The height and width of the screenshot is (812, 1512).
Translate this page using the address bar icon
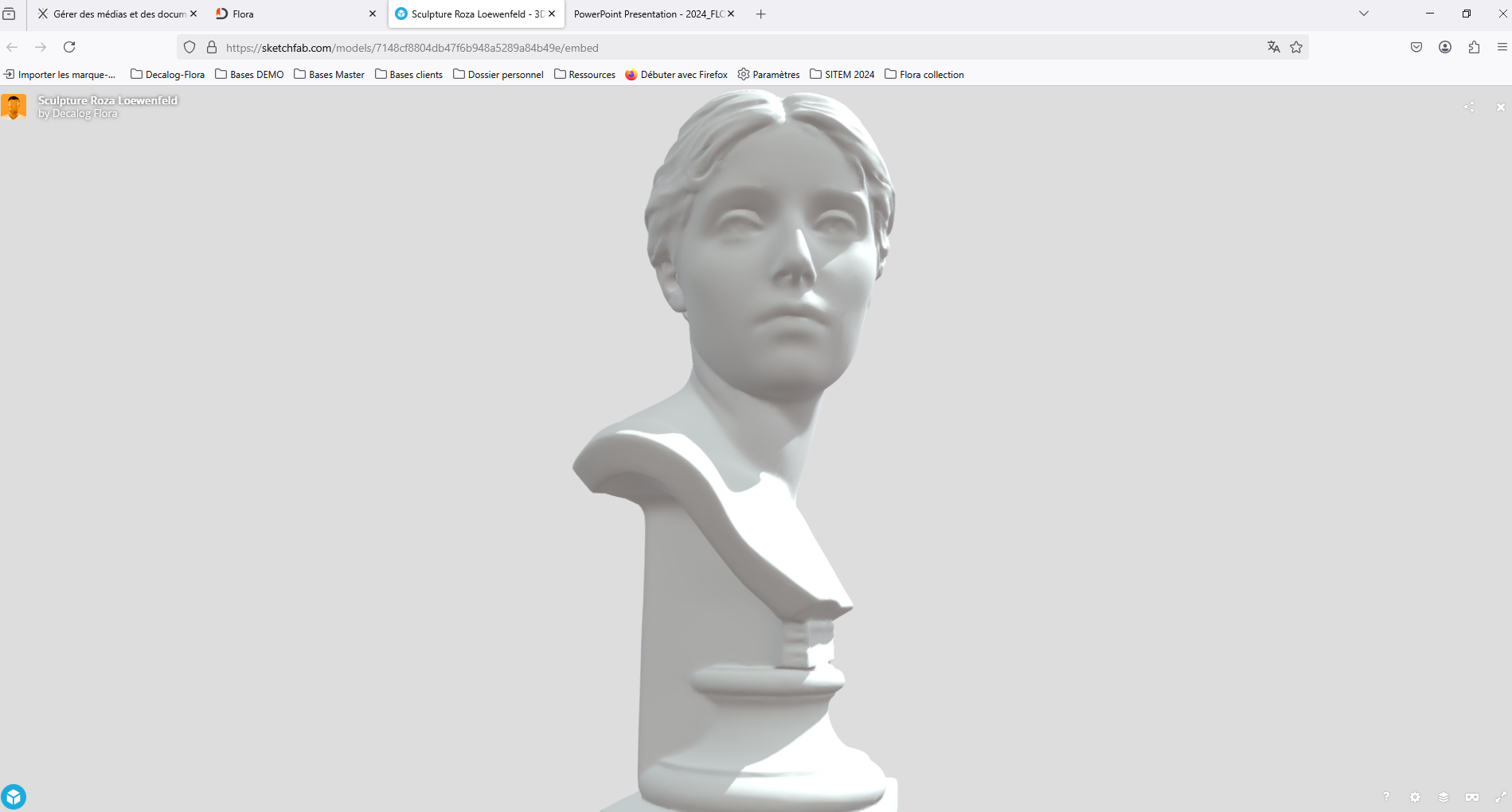(x=1273, y=48)
